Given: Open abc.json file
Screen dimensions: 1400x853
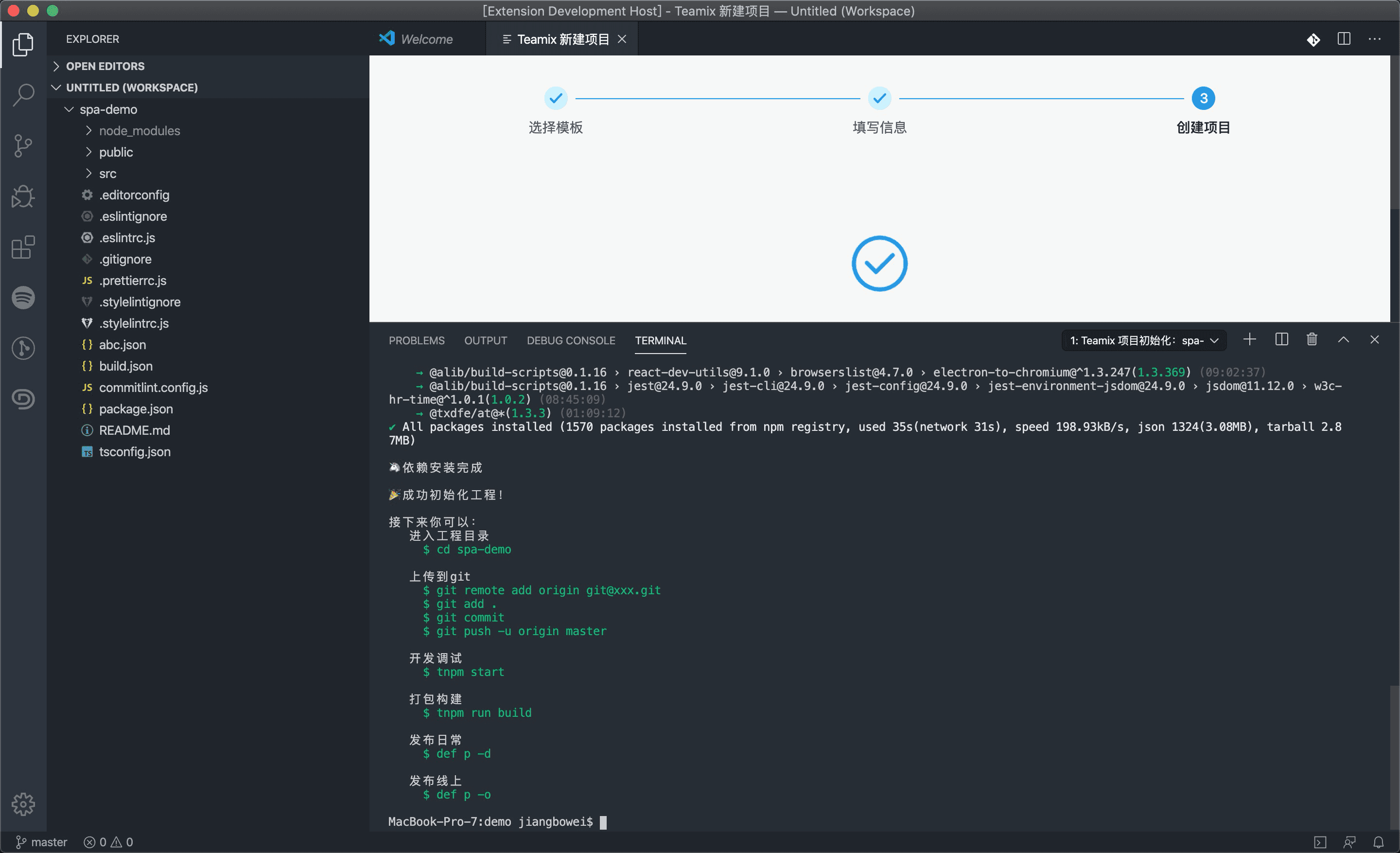Looking at the screenshot, I should click(x=208, y=345).
